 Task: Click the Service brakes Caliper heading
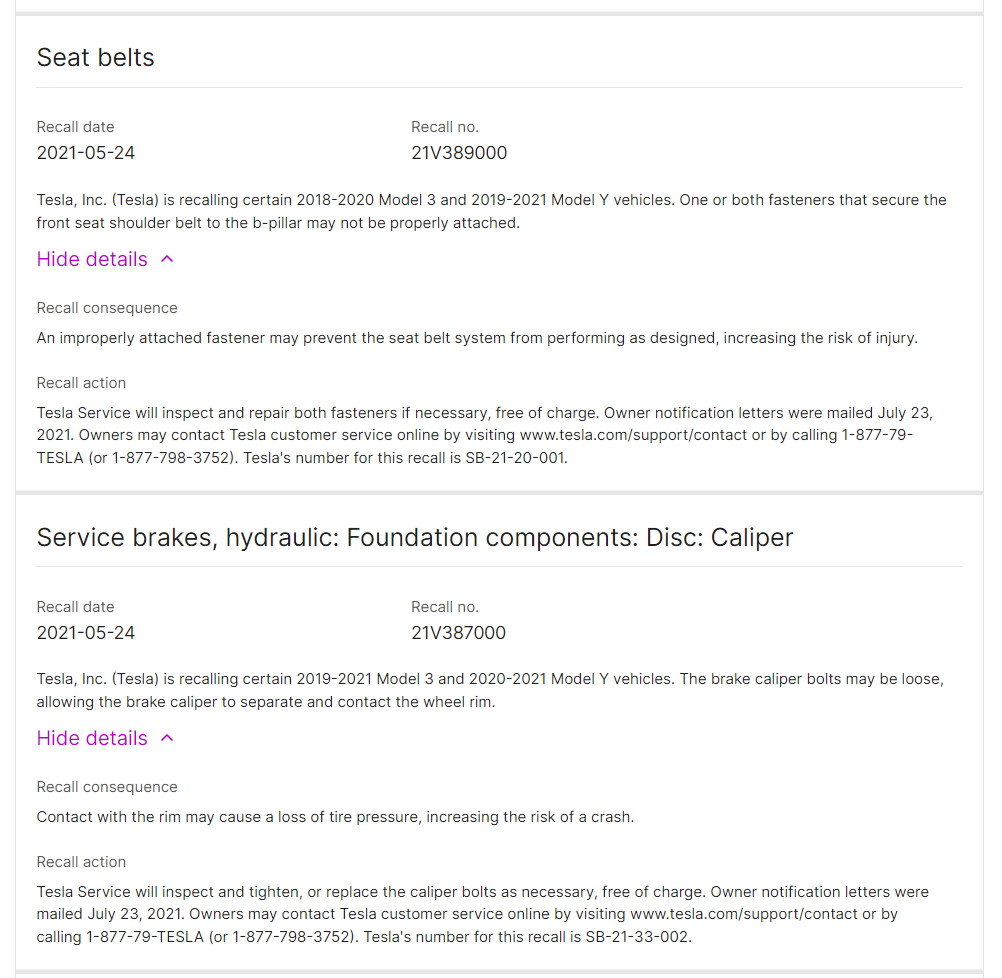(415, 537)
